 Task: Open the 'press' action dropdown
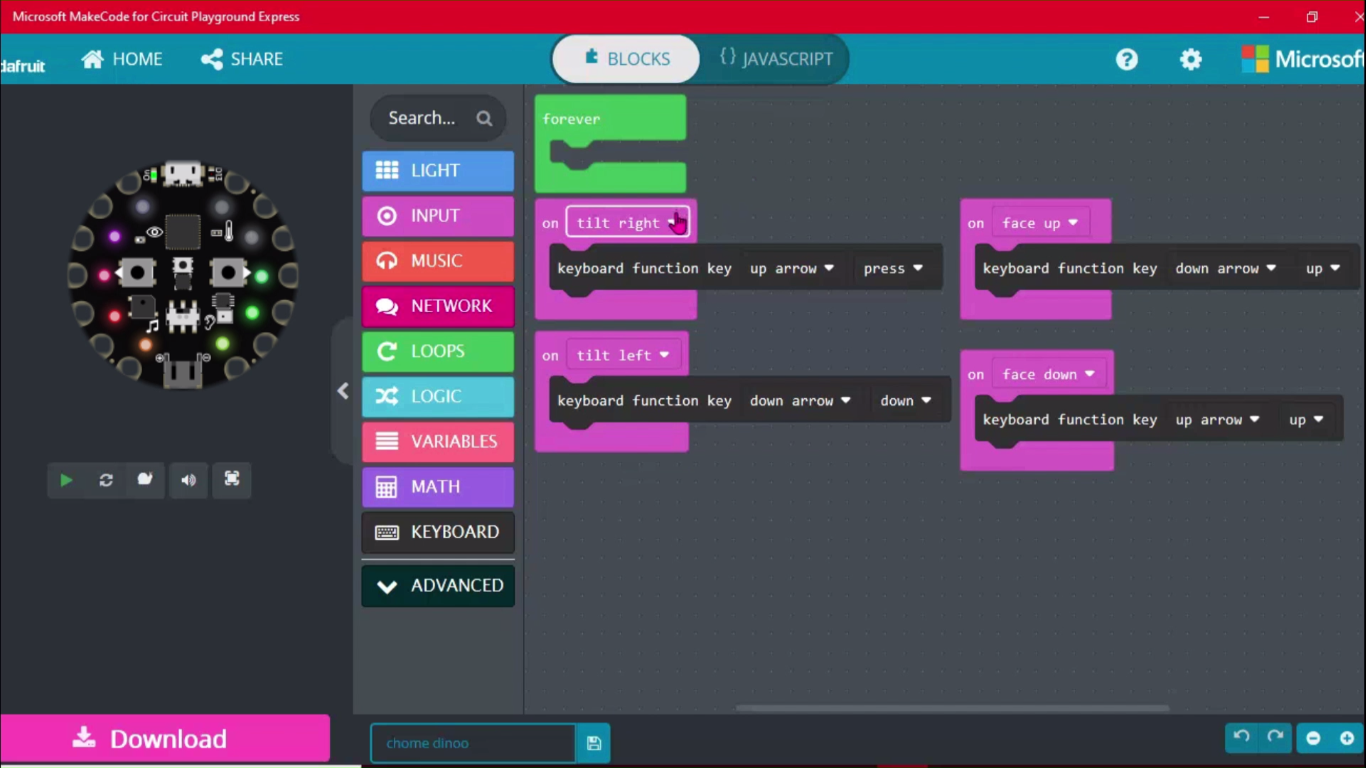coord(893,268)
